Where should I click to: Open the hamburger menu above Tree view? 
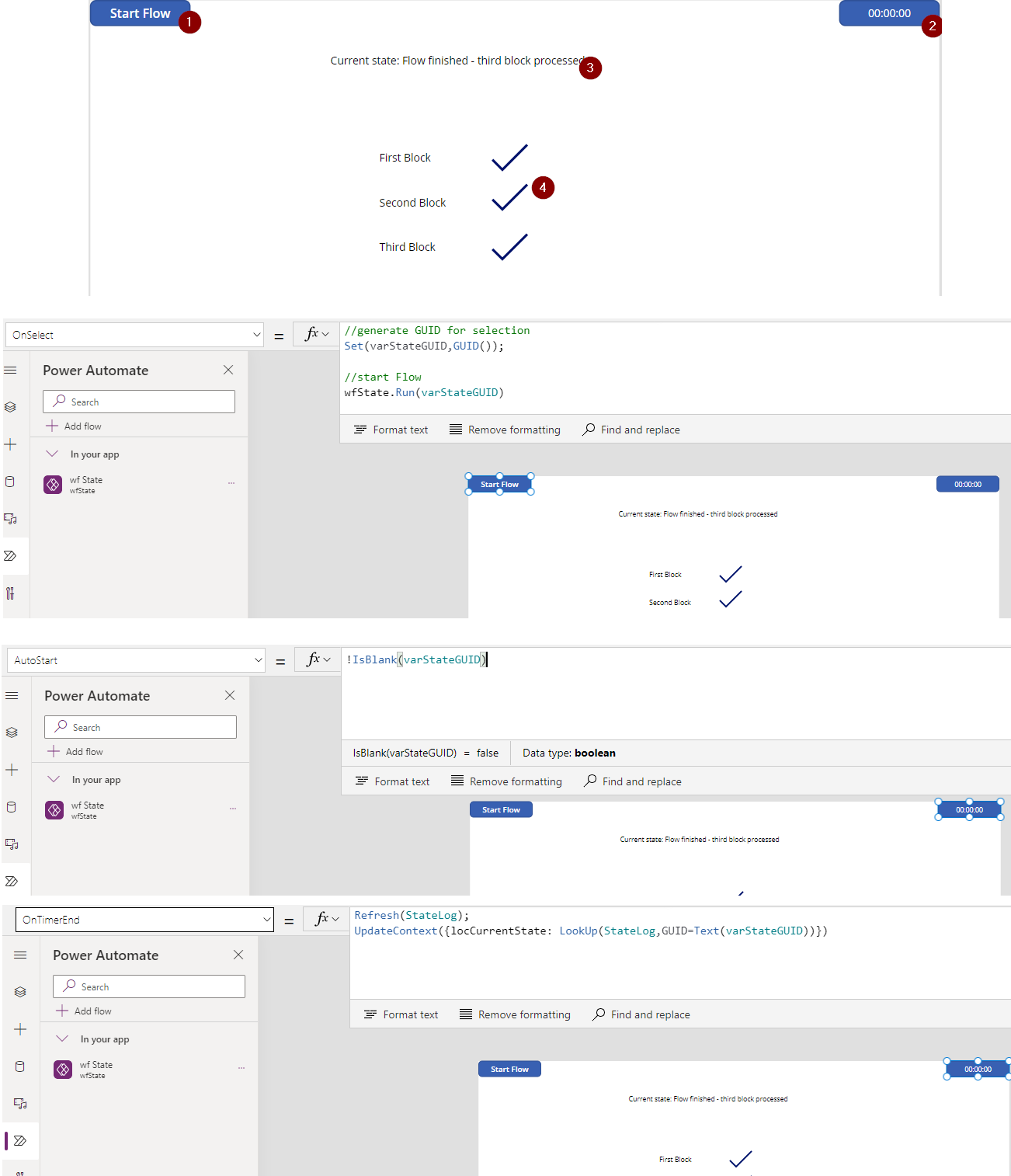[x=11, y=370]
